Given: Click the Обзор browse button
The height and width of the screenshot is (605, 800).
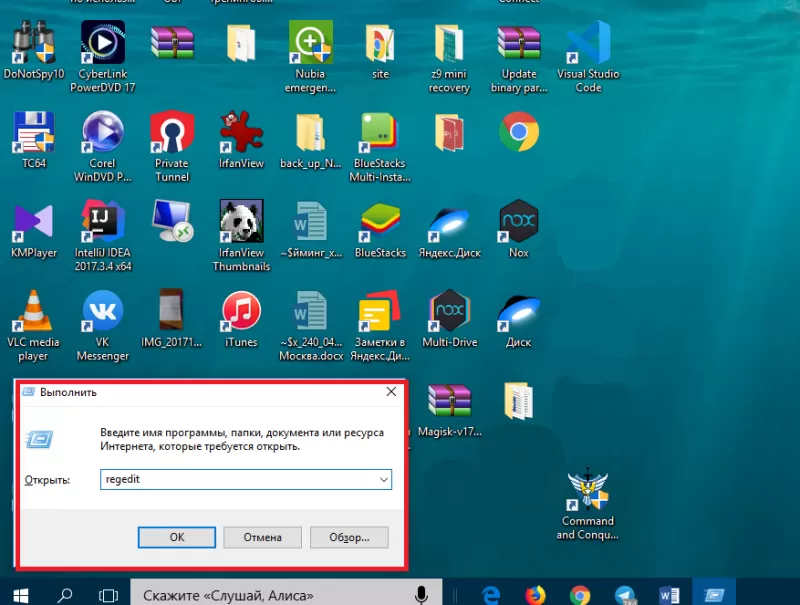Looking at the screenshot, I should [x=347, y=537].
